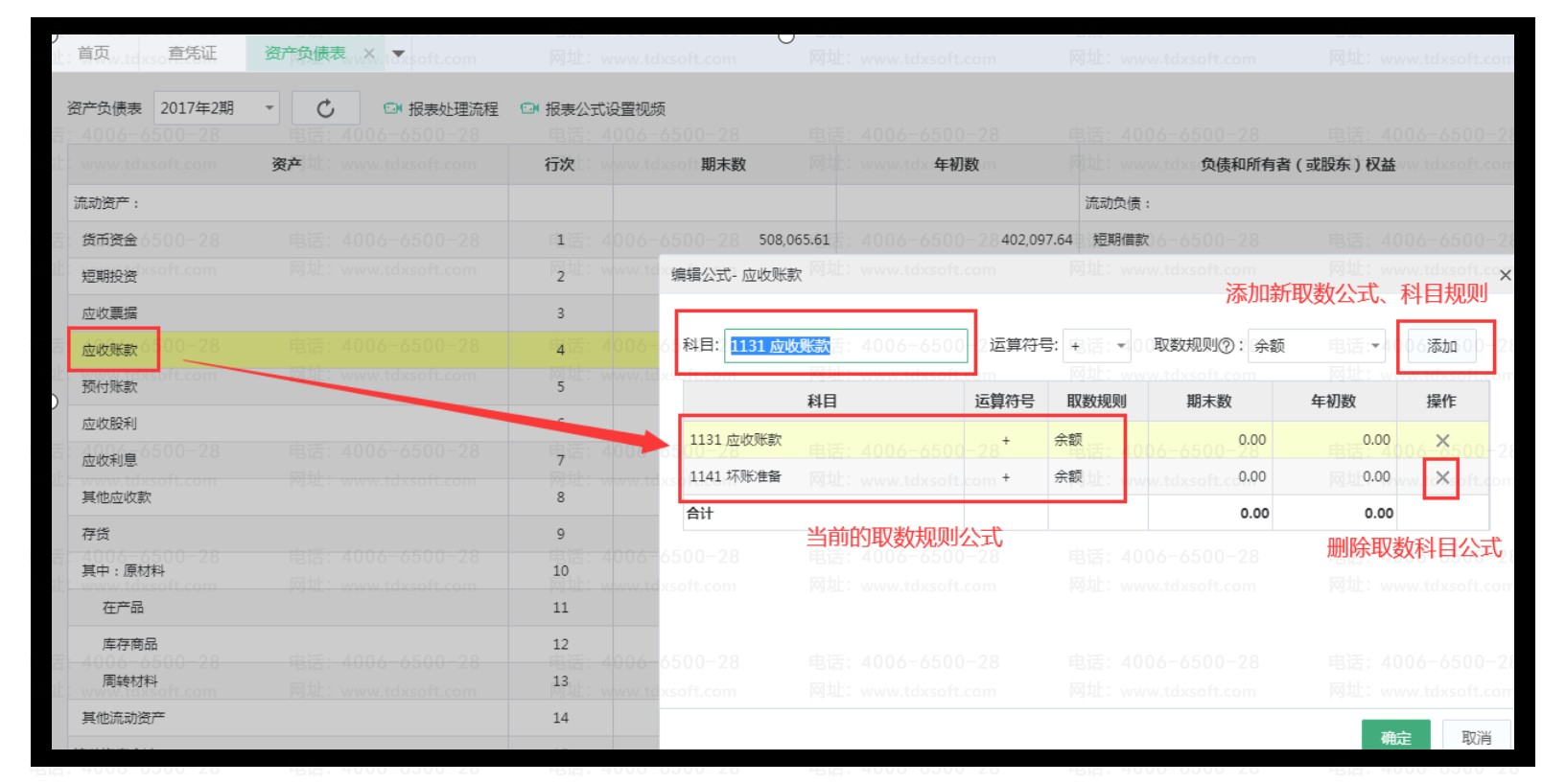This screenshot has height=784, width=1566.
Task: Click the refresh icon button
Action: pyautogui.click(x=325, y=108)
